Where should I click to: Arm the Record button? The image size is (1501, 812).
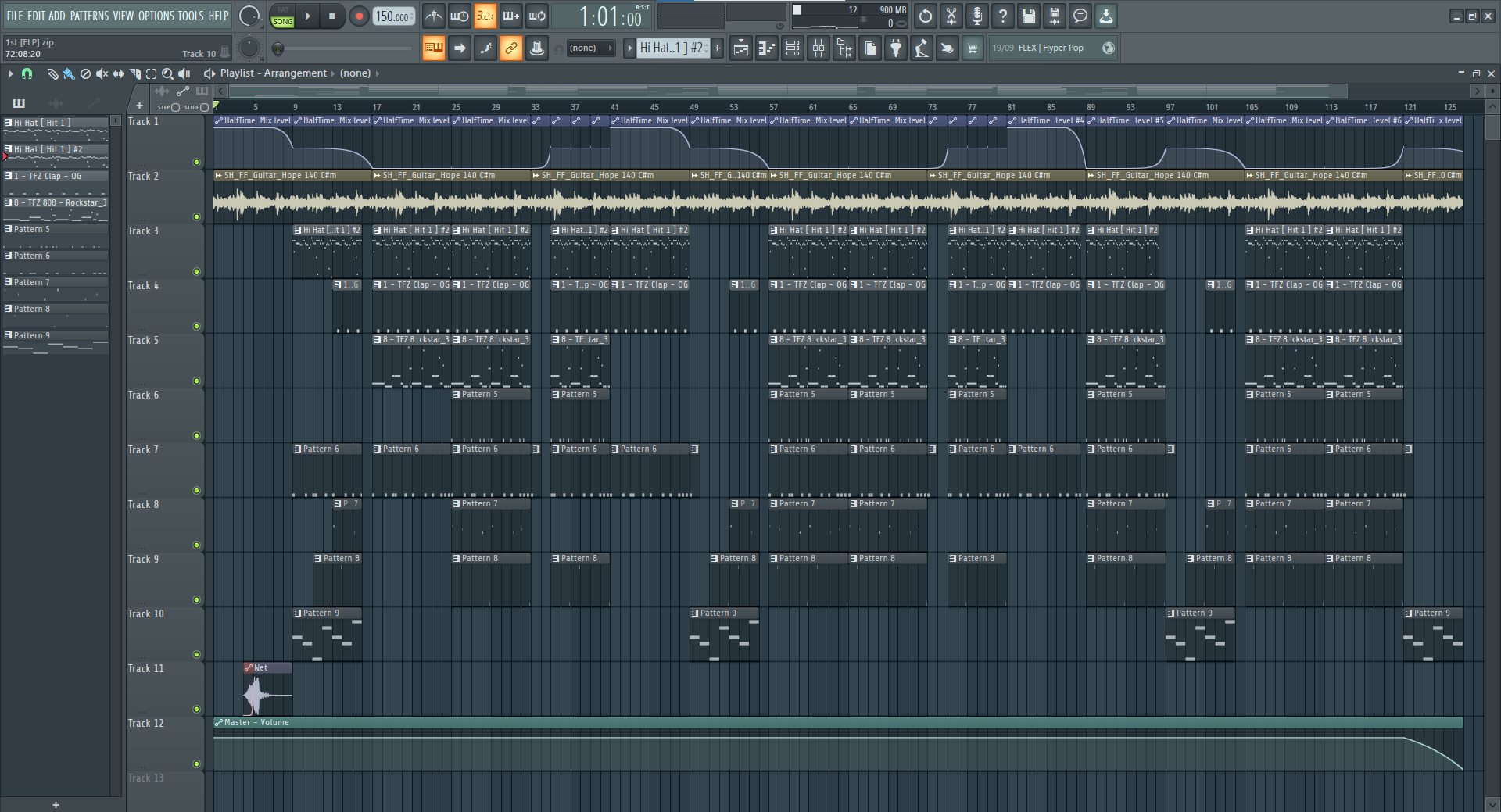pyautogui.click(x=359, y=16)
